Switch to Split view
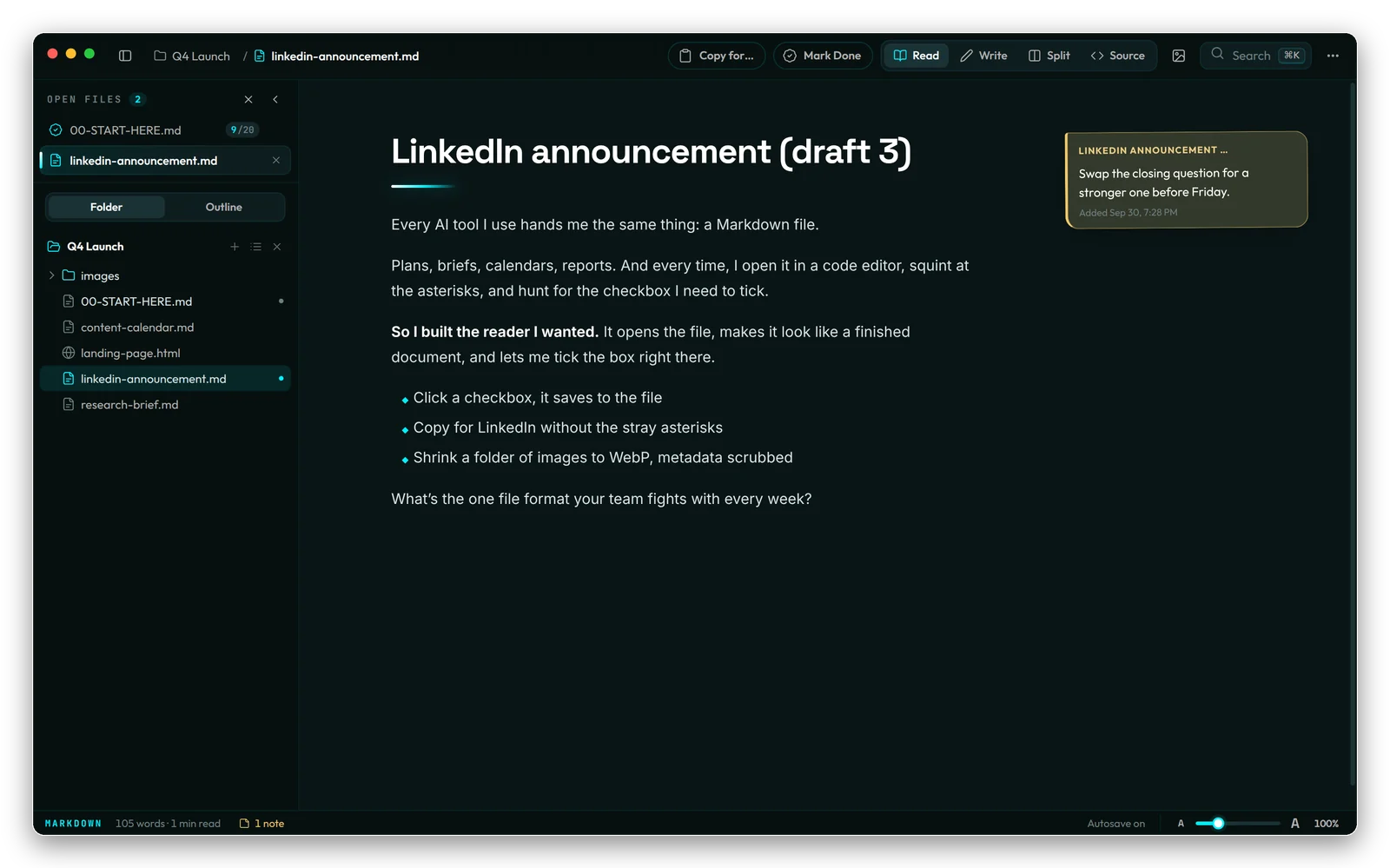This screenshot has height=868, width=1390. [1049, 56]
